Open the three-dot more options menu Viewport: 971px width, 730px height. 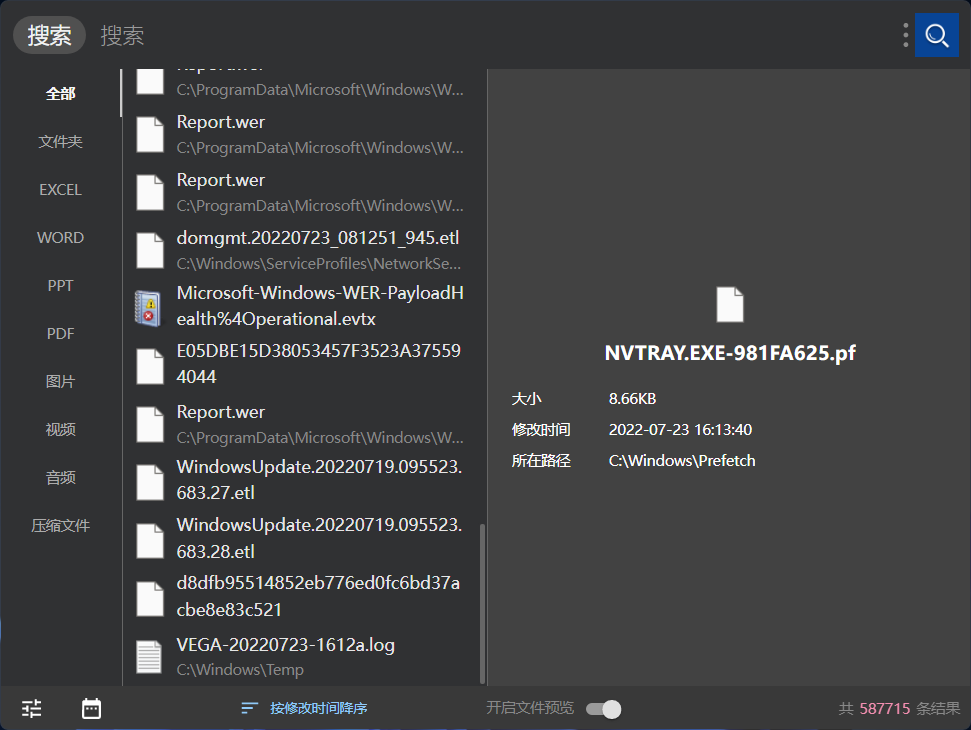905,35
